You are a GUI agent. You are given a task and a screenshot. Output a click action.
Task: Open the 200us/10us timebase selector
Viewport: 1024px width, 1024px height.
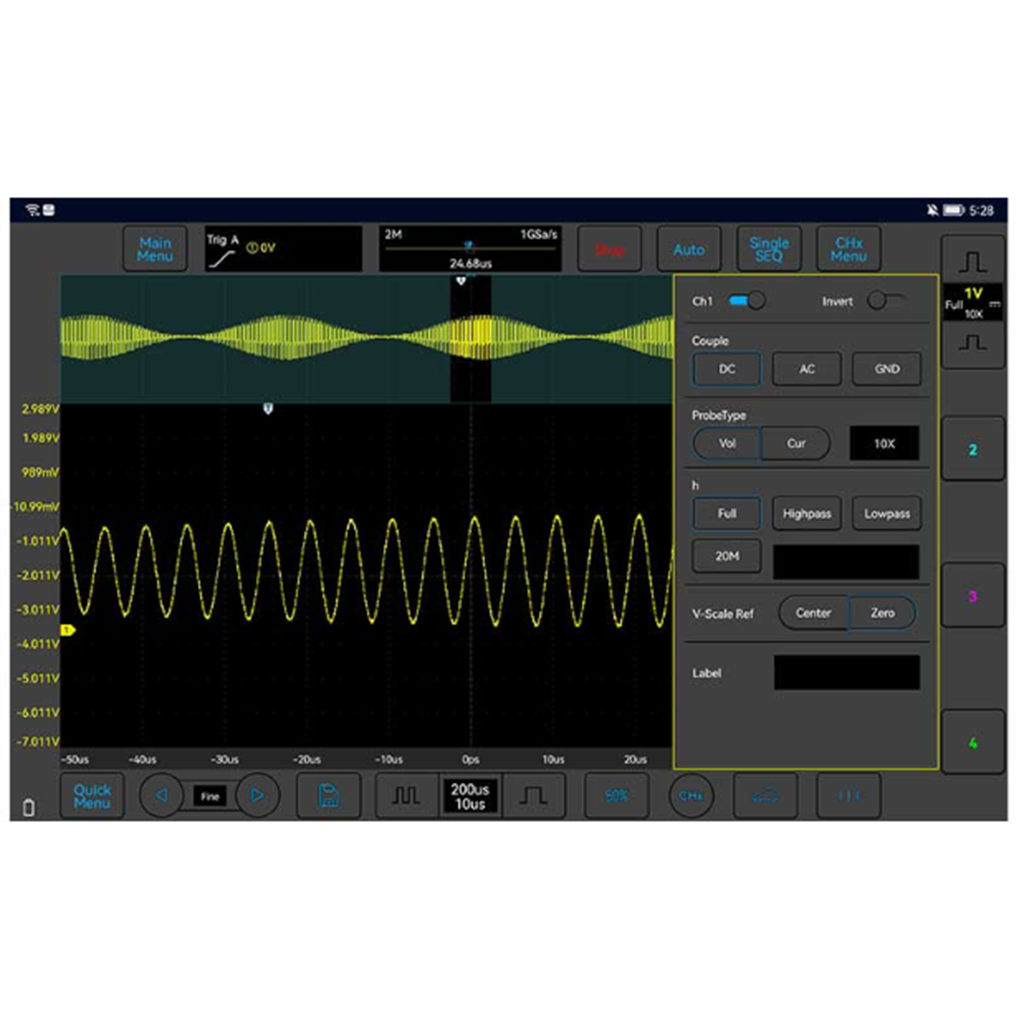pos(469,796)
